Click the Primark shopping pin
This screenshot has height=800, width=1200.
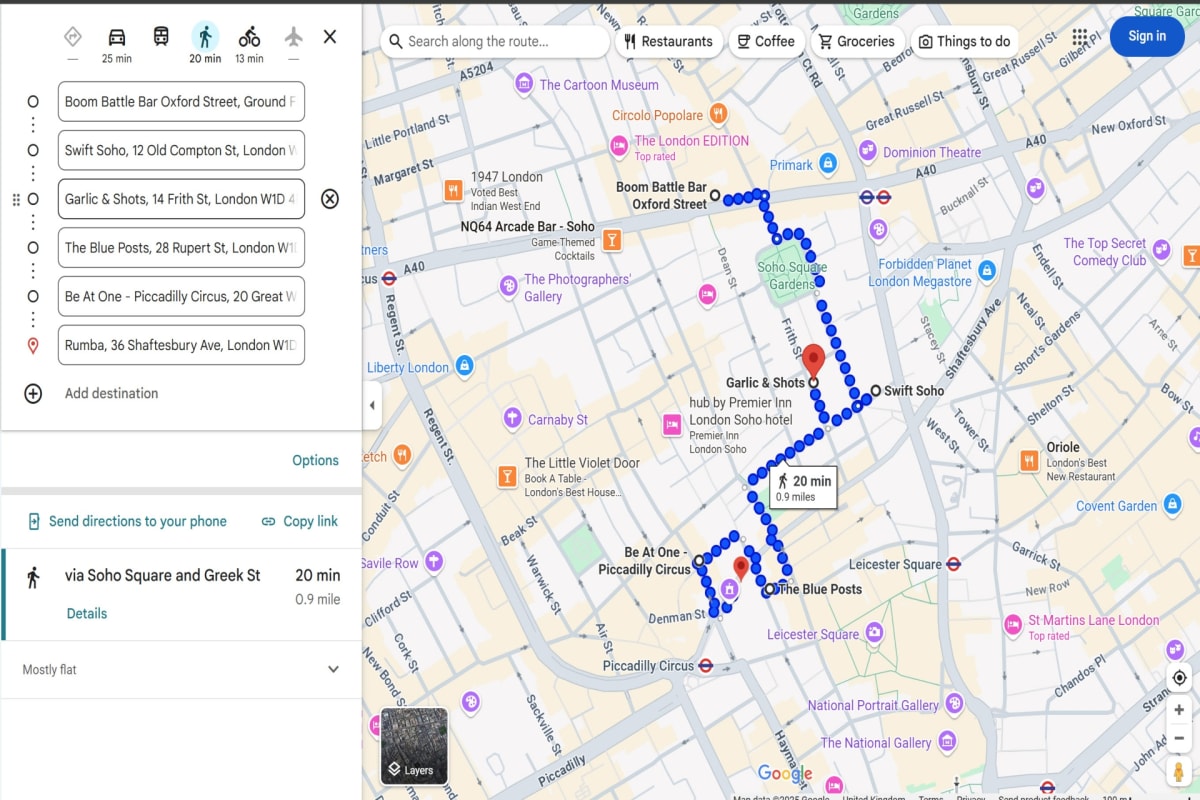point(827,163)
